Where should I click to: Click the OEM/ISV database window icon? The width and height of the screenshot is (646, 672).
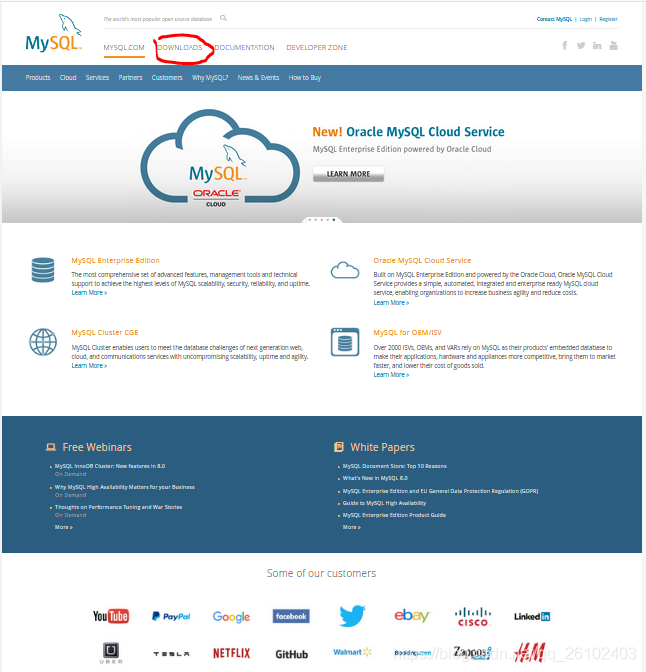pyautogui.click(x=345, y=342)
